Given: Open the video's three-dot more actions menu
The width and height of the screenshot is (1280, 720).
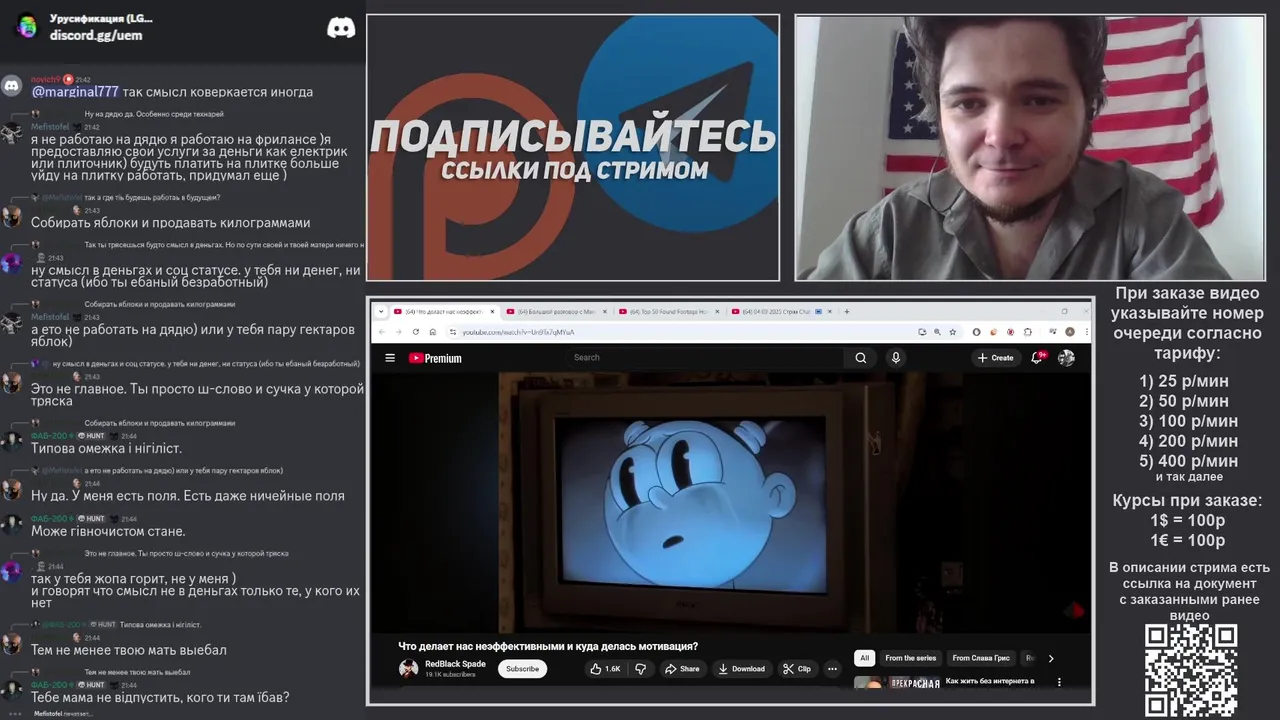Looking at the screenshot, I should pos(832,669).
